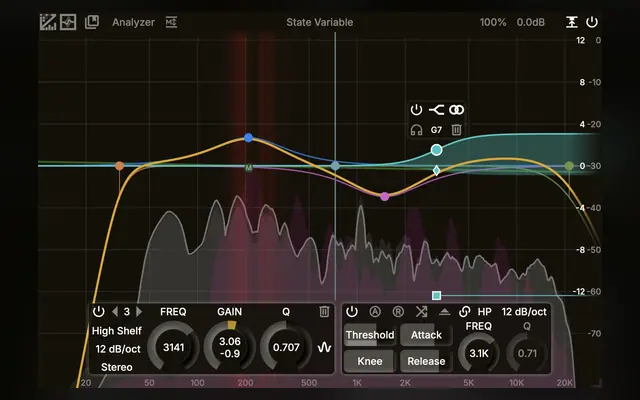The image size is (640, 400).
Task: Open the right panel 12 dB/oct dropdown
Action: pos(524,312)
